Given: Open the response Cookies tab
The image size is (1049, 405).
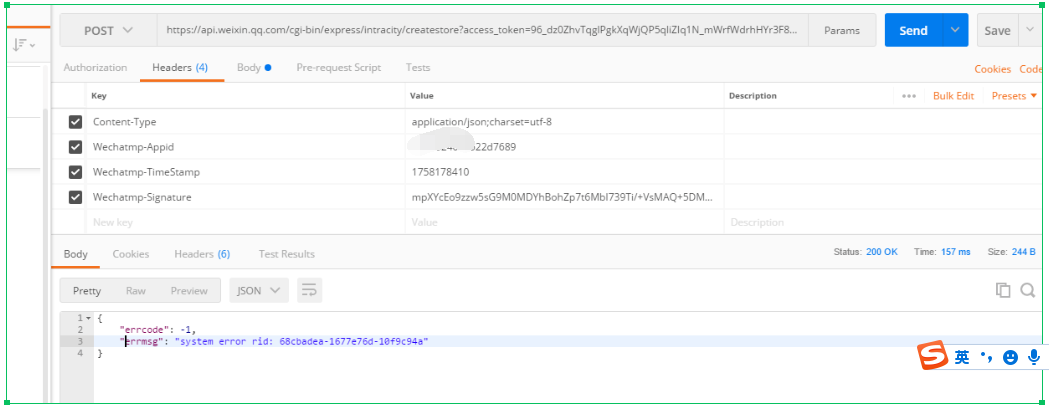Looking at the screenshot, I should (x=130, y=254).
